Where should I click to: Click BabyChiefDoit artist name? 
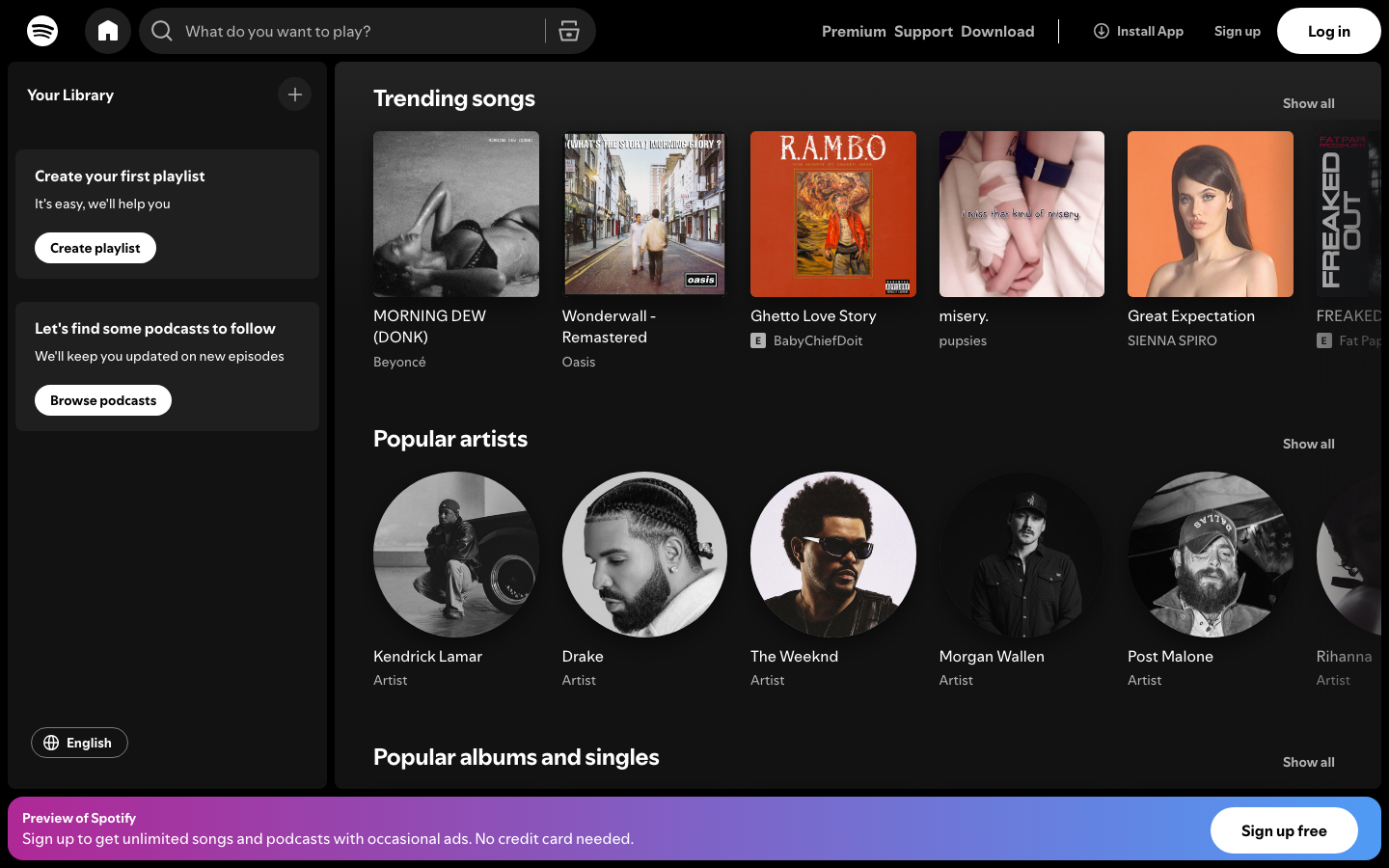coord(818,340)
